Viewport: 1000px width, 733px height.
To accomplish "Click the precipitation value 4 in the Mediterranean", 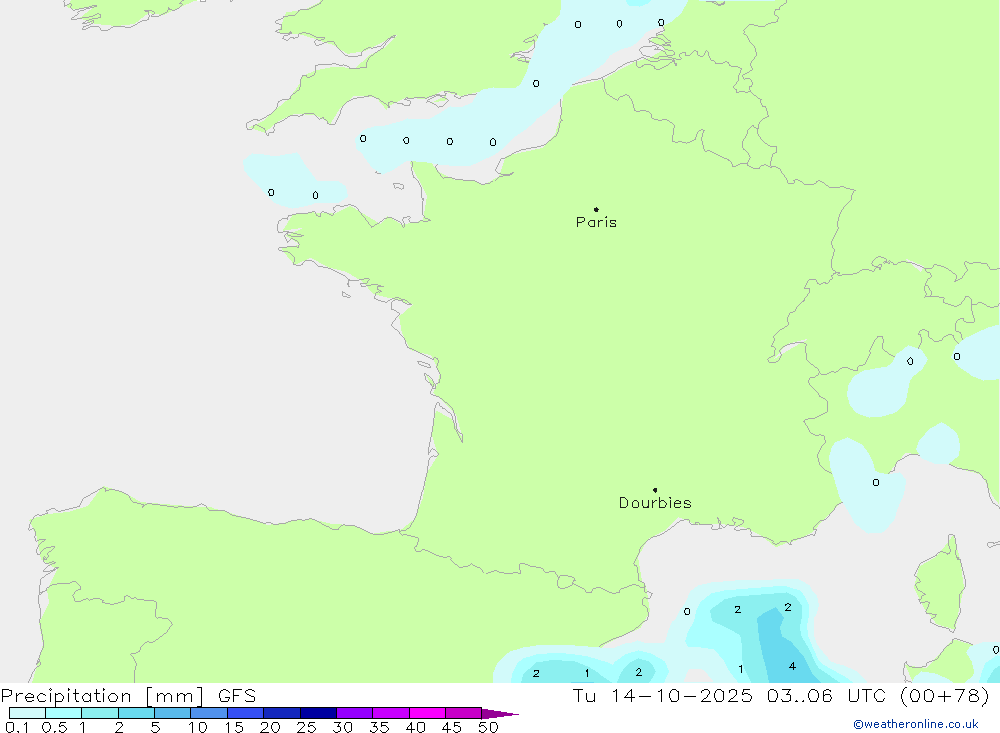I will click(792, 666).
